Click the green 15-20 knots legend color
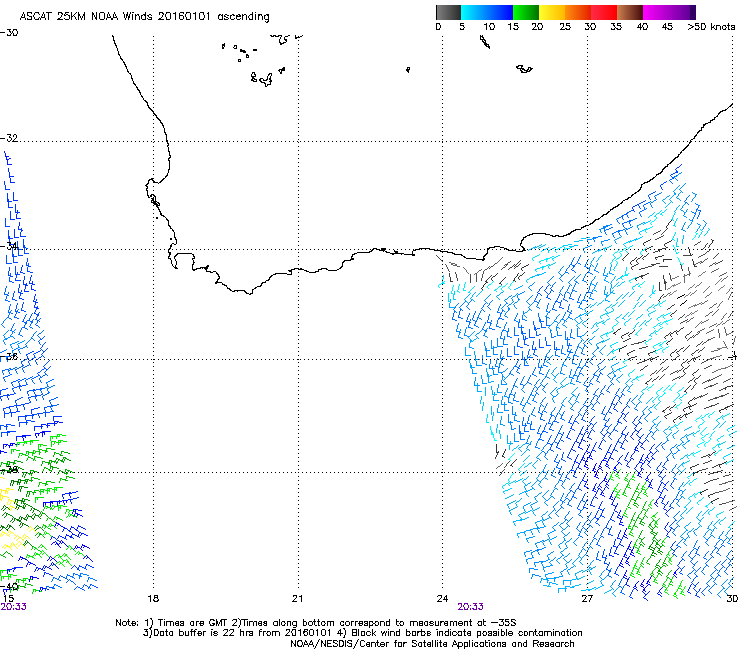This screenshot has width=740, height=650. coord(526,12)
